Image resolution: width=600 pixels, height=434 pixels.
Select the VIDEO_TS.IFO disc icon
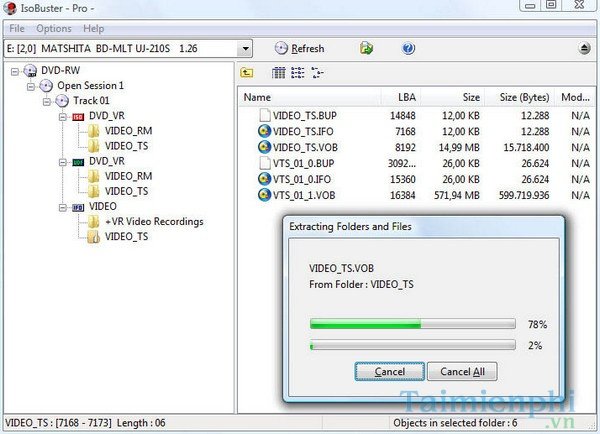(x=264, y=131)
